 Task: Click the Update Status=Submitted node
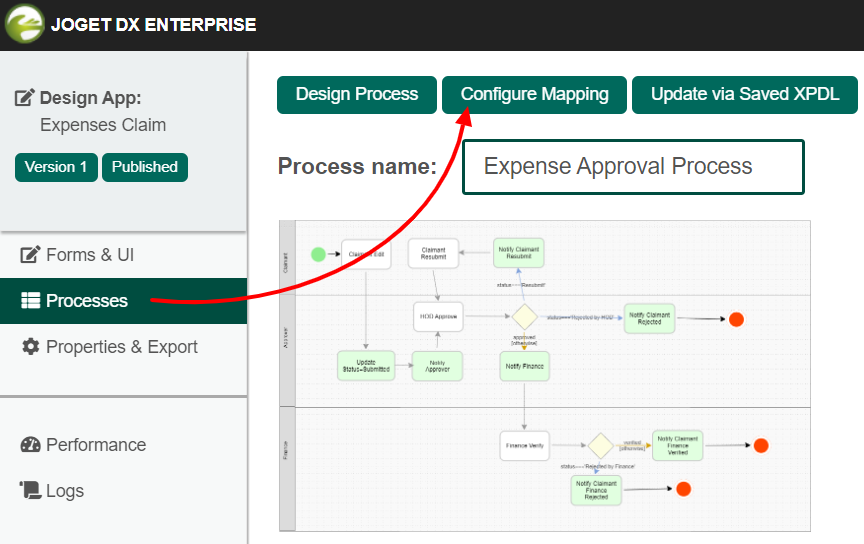click(x=366, y=366)
